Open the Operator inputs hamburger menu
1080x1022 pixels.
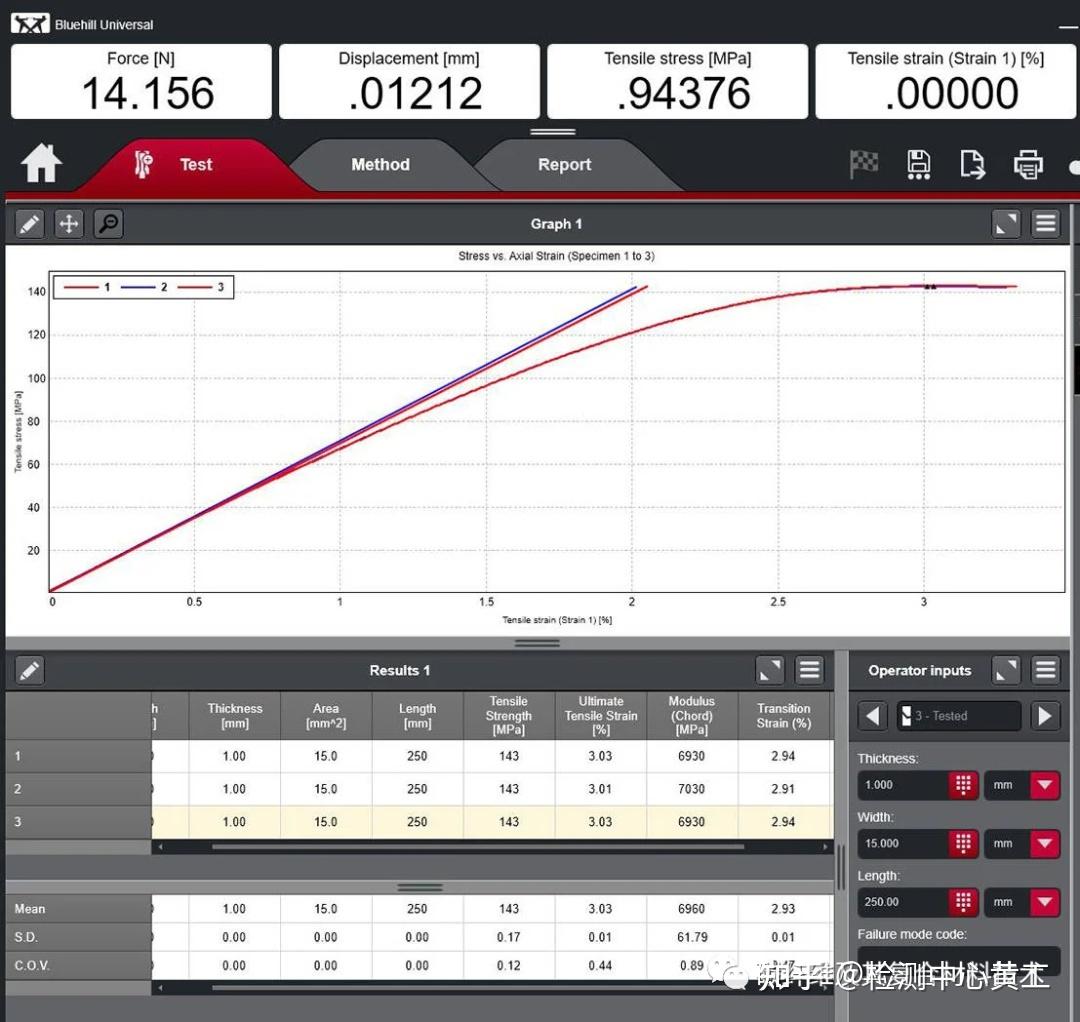point(1046,670)
